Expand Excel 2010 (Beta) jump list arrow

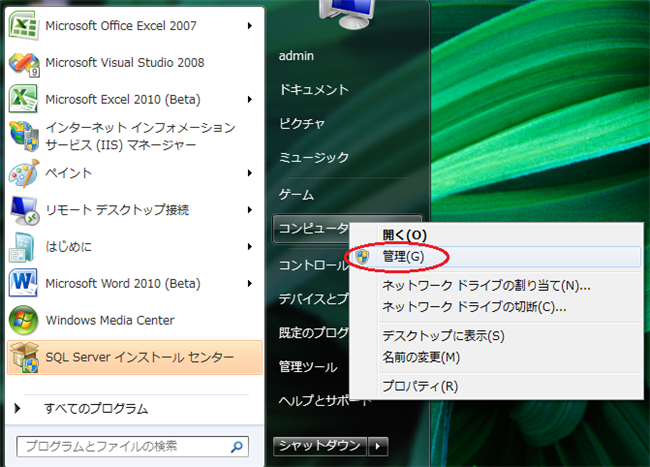coord(250,99)
